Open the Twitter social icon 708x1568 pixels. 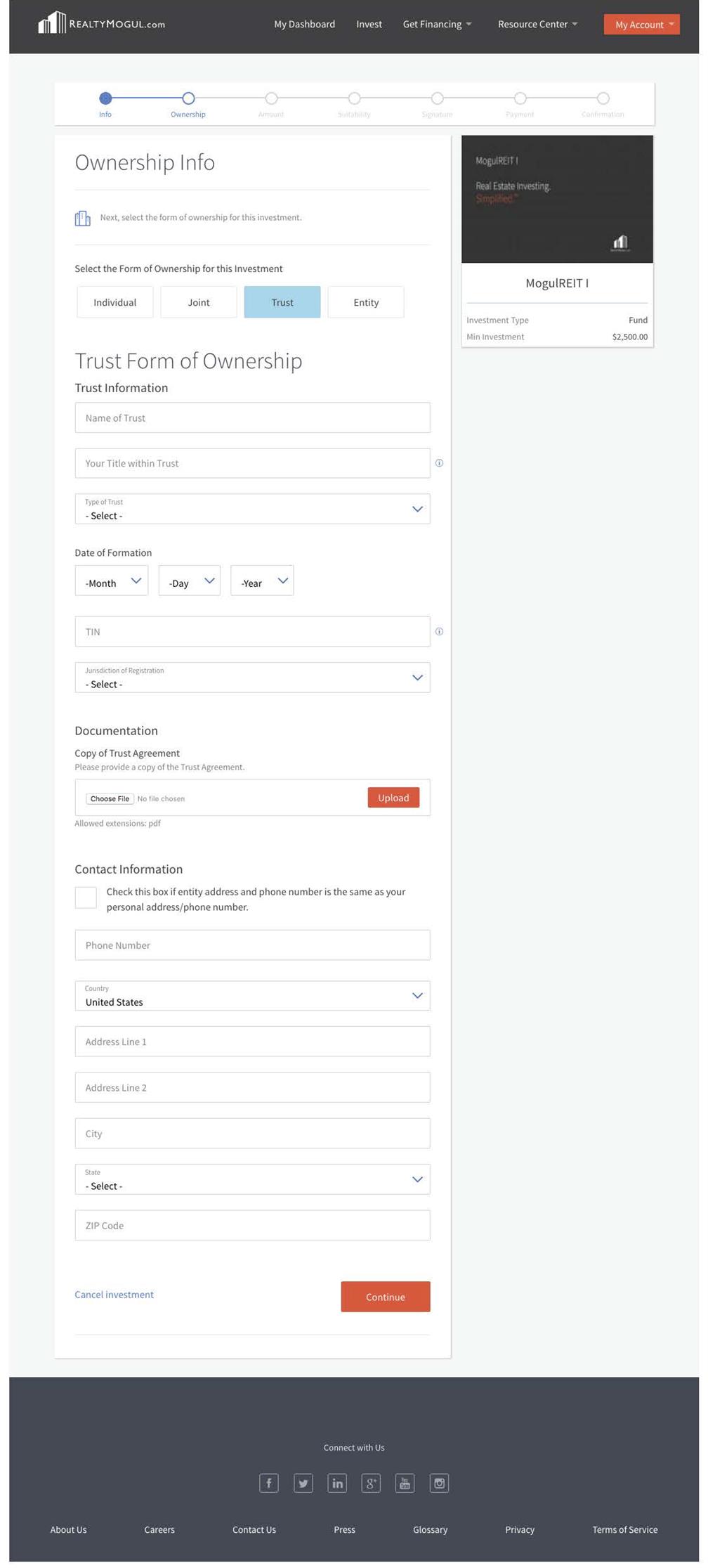click(303, 1482)
